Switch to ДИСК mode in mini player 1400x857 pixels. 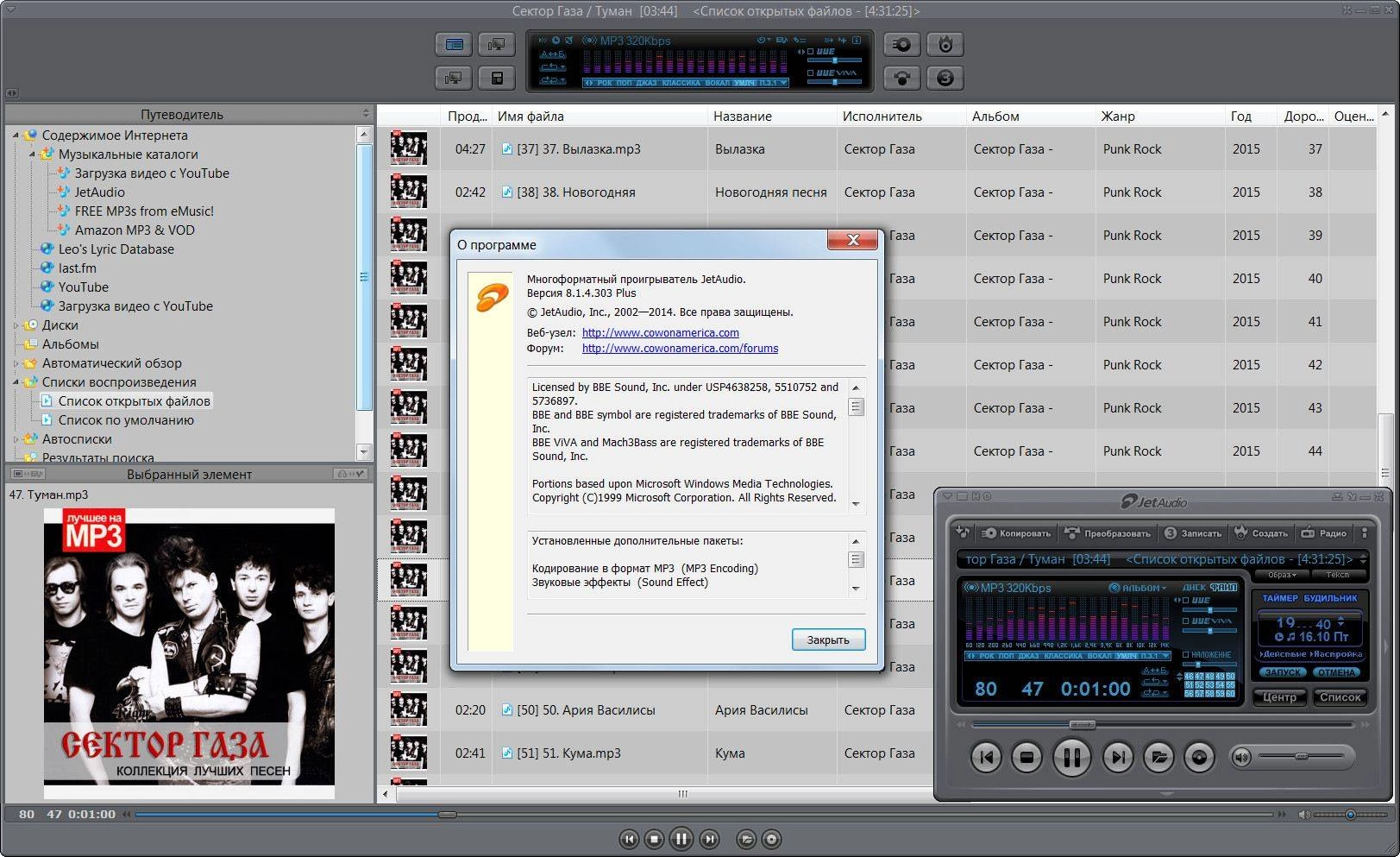(1194, 588)
